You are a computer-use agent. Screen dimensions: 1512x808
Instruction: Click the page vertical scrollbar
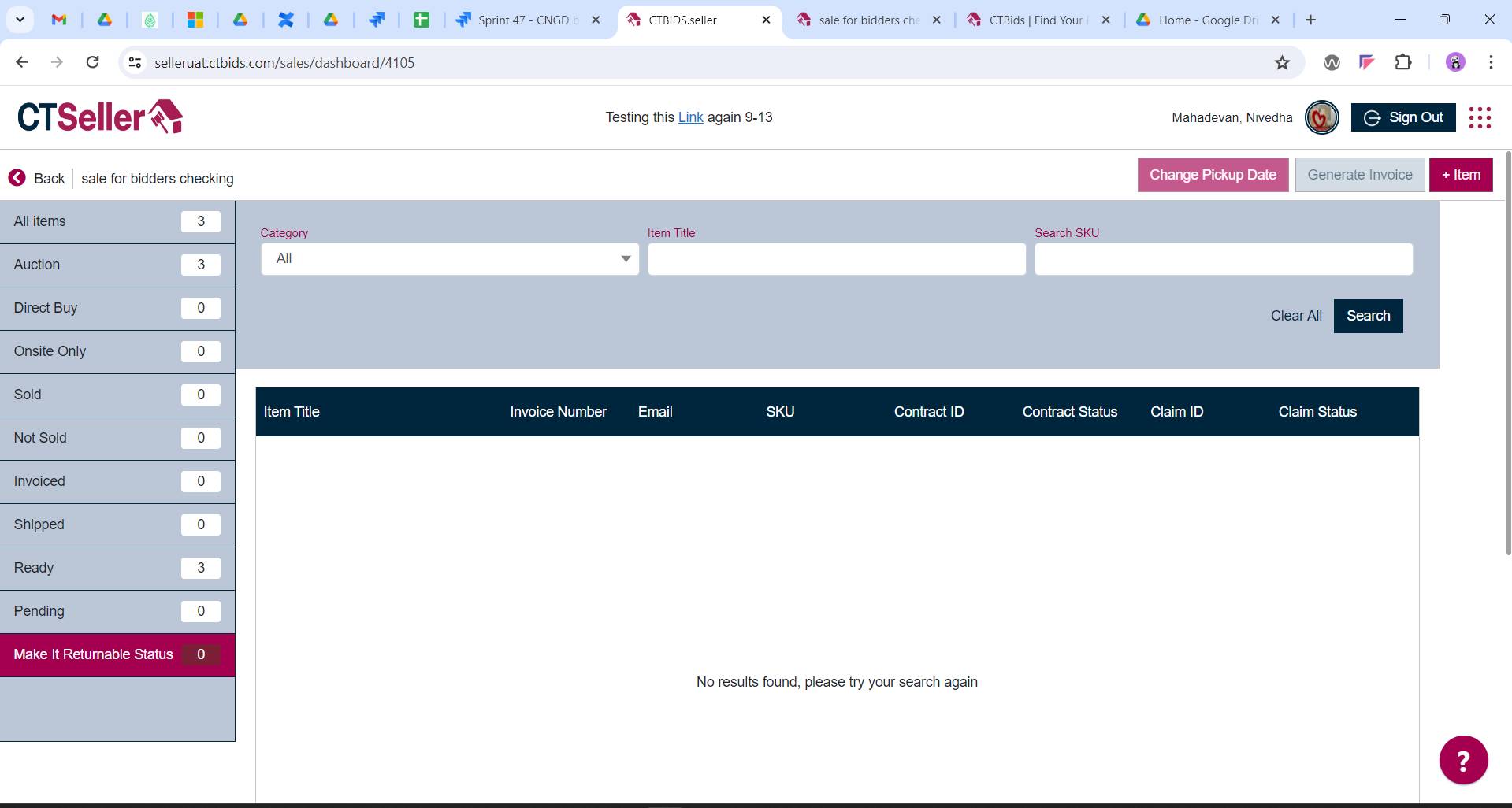(x=1507, y=354)
